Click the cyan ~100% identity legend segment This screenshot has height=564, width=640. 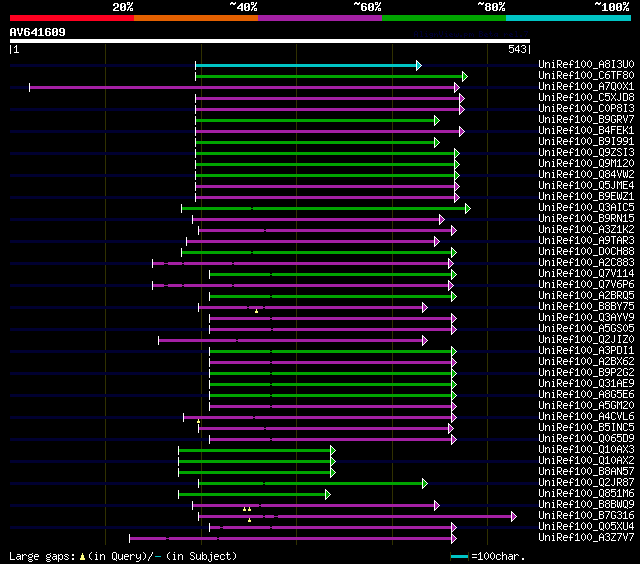click(569, 18)
